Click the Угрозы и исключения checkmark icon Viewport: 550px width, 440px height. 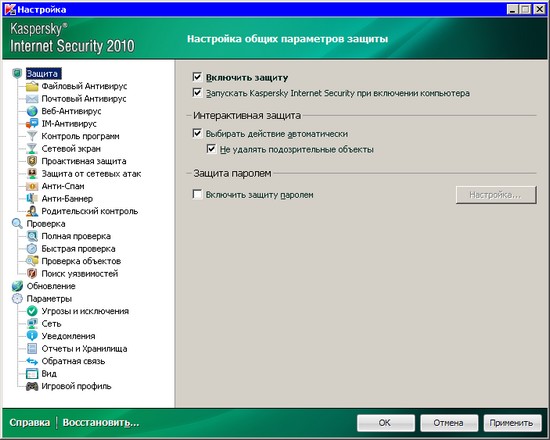(32, 311)
